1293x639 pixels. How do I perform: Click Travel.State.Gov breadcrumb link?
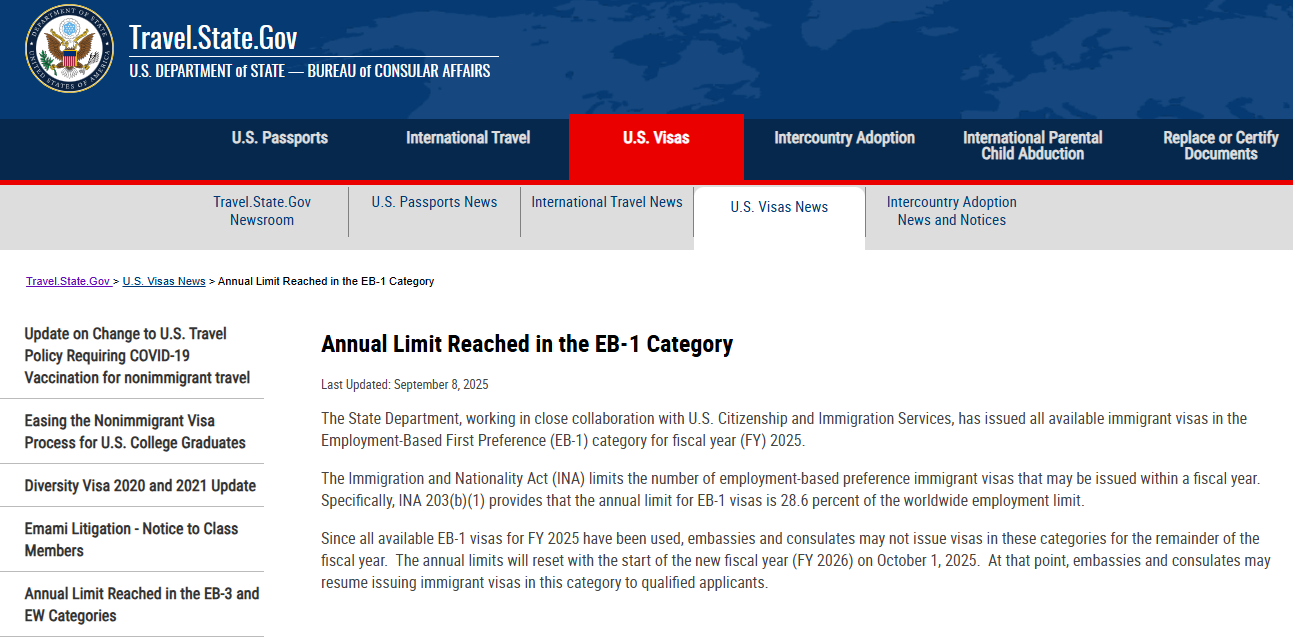pyautogui.click(x=68, y=281)
